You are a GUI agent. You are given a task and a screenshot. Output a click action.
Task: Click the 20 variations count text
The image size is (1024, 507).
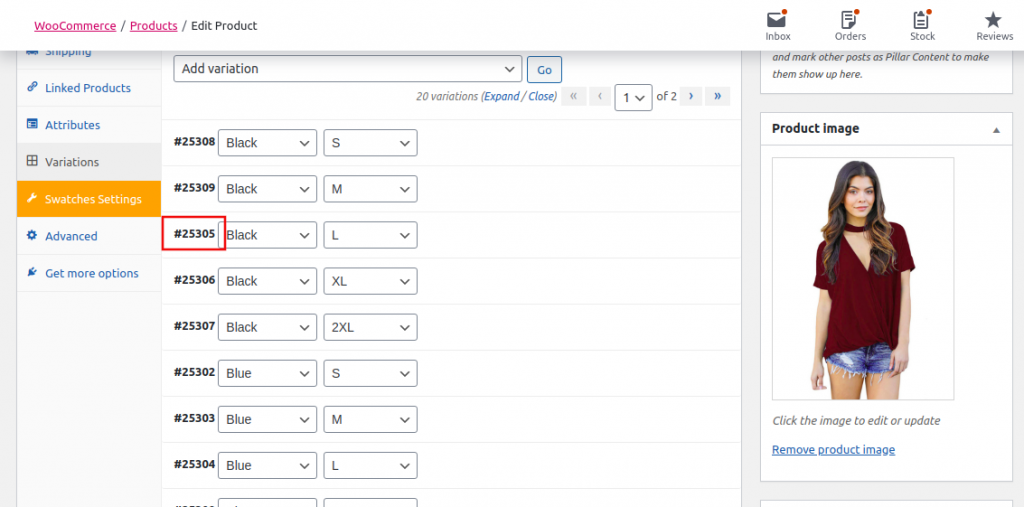click(447, 96)
